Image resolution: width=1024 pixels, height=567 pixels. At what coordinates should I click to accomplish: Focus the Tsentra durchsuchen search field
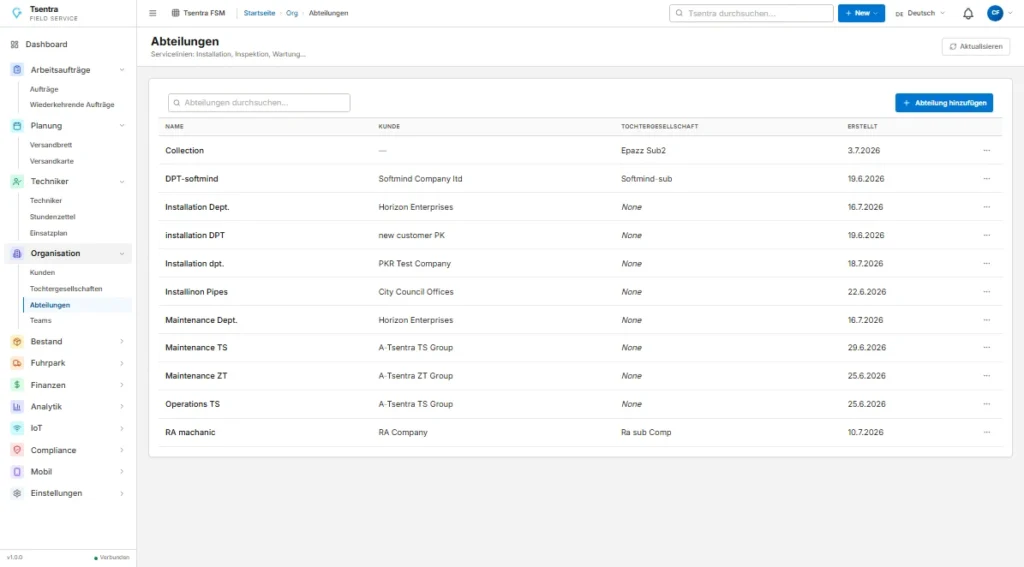(x=751, y=13)
